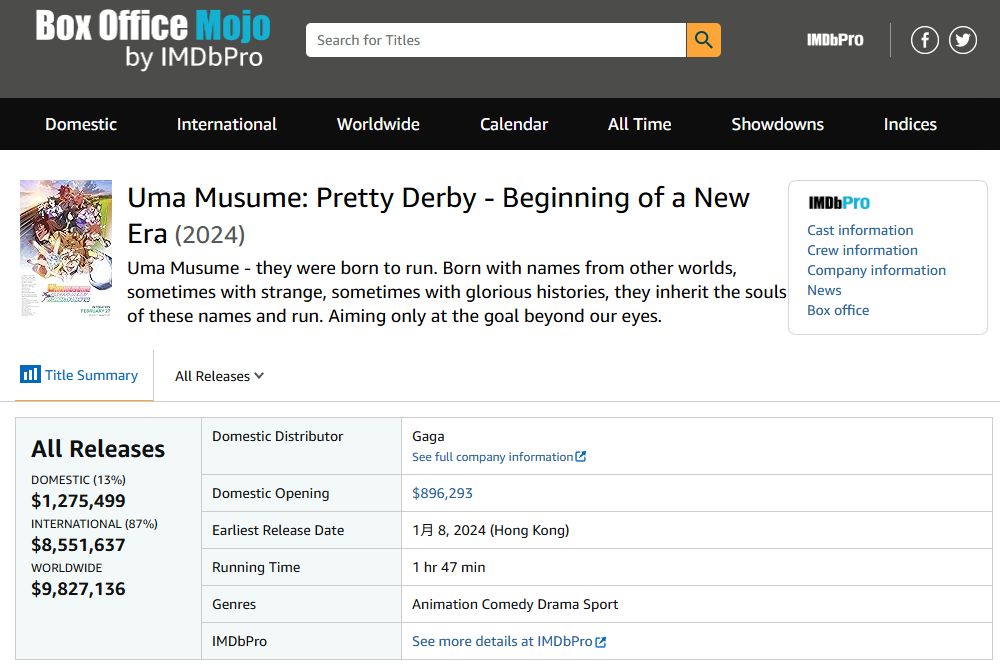
Task: Open Crew information link
Action: [862, 250]
